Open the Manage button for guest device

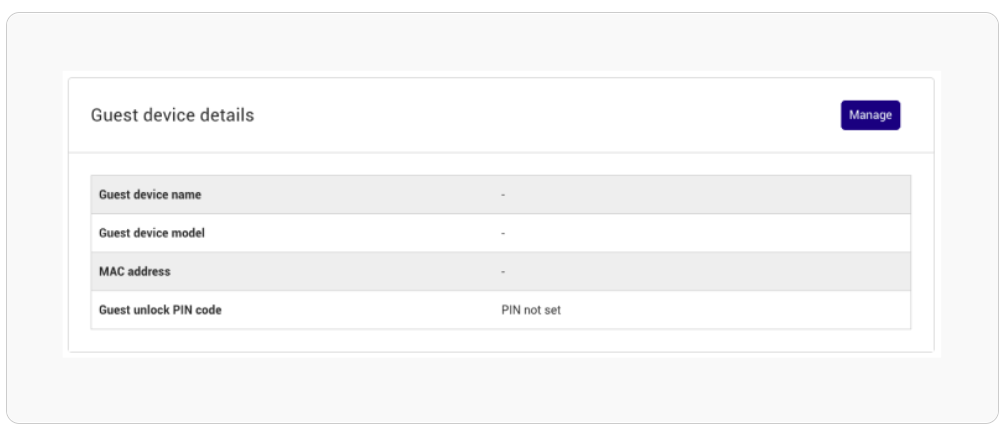[x=870, y=115]
